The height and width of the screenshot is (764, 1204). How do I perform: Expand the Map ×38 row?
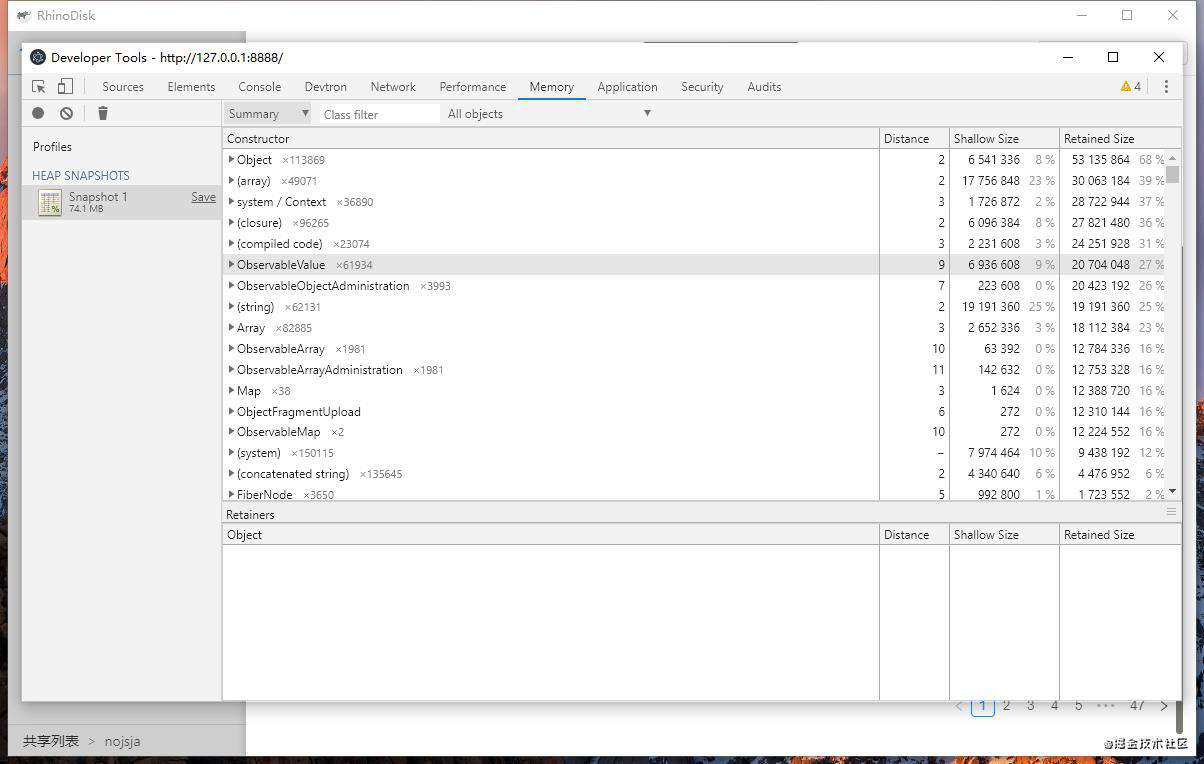pos(231,390)
